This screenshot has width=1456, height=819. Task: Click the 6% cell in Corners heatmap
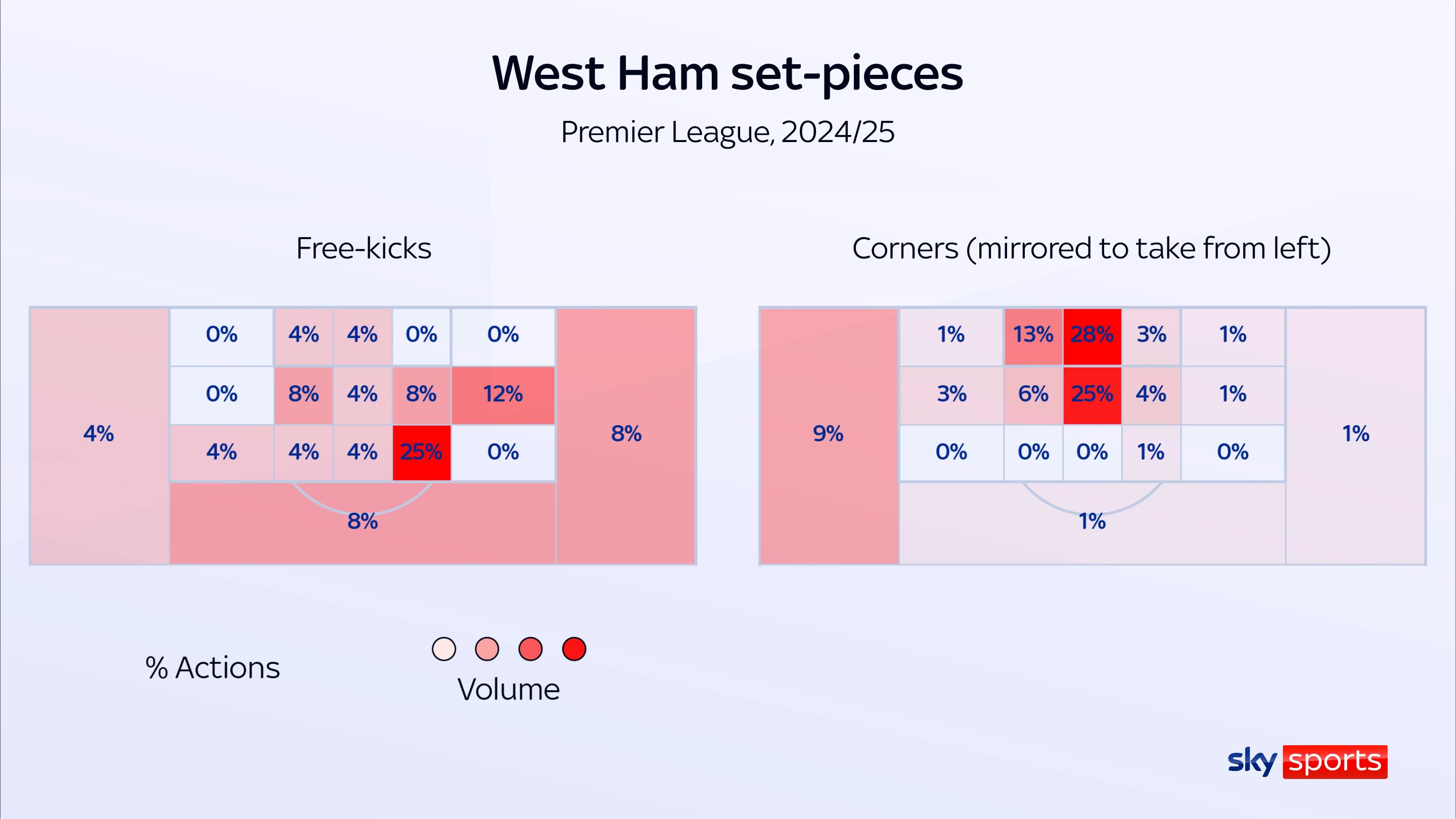[1033, 394]
